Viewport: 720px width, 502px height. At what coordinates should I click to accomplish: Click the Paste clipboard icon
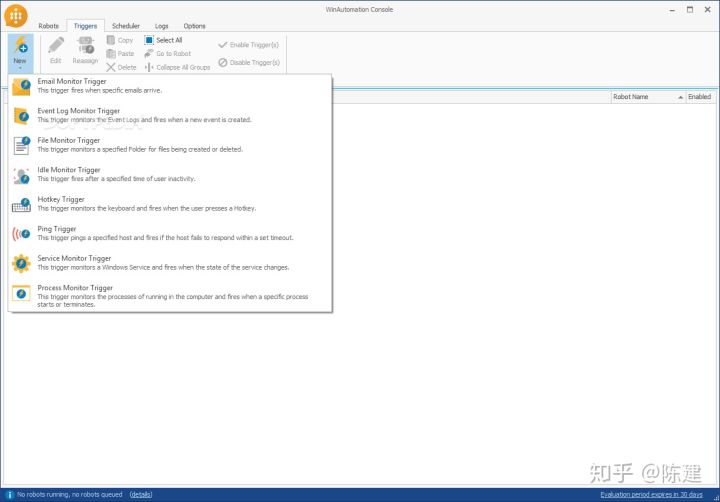[111, 54]
